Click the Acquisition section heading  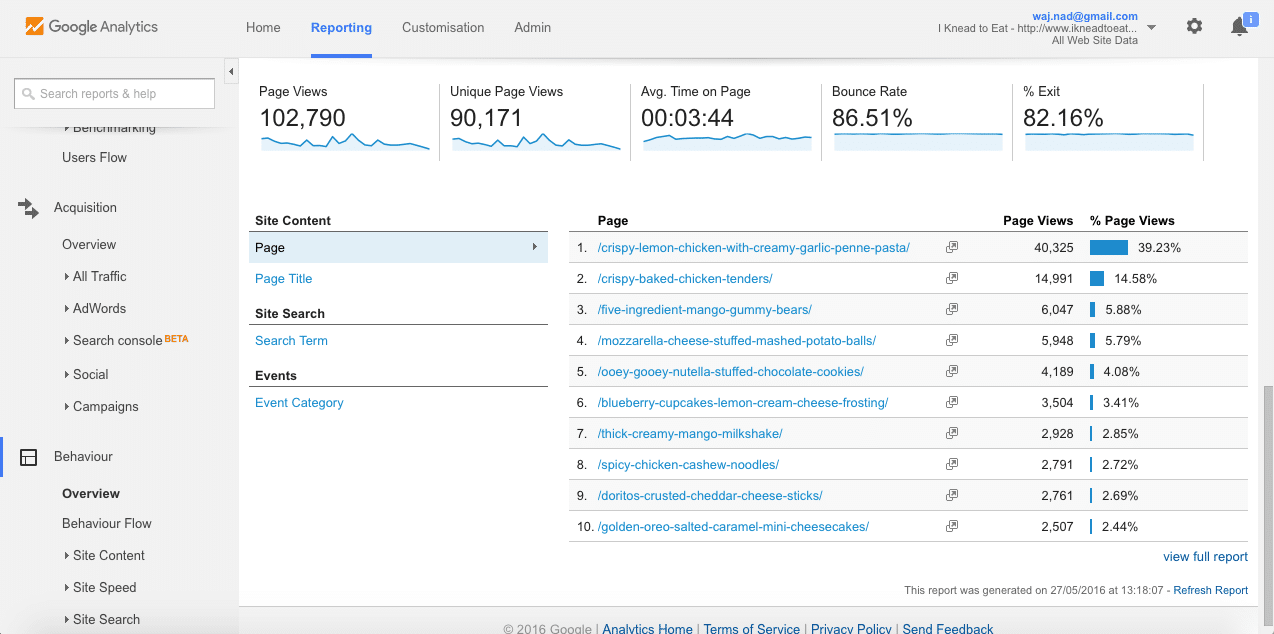(x=85, y=207)
